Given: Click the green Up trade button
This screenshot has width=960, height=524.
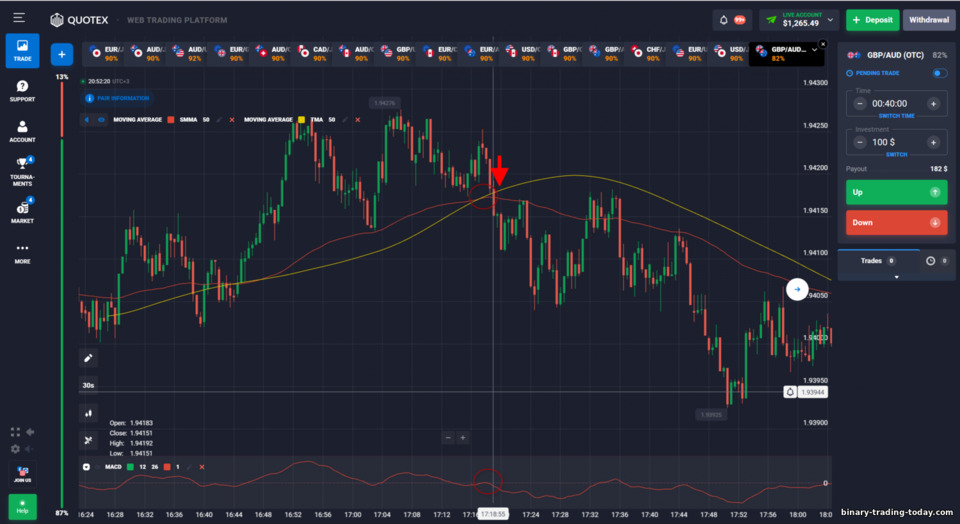Looking at the screenshot, I should (x=896, y=192).
